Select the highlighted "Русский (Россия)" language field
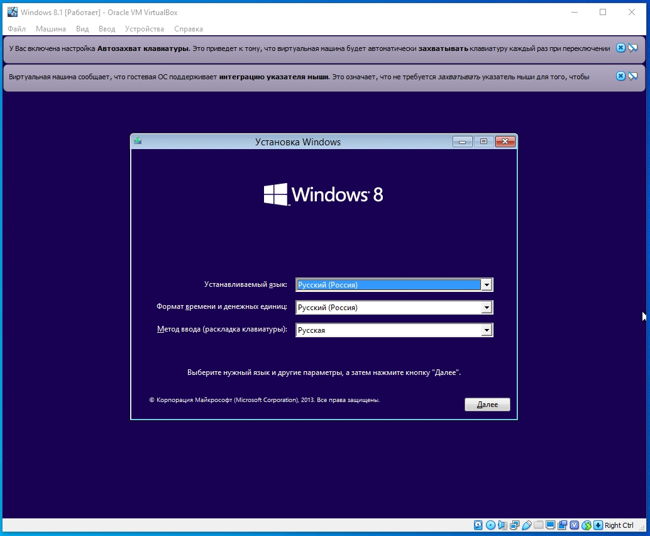650x536 pixels. [x=394, y=285]
